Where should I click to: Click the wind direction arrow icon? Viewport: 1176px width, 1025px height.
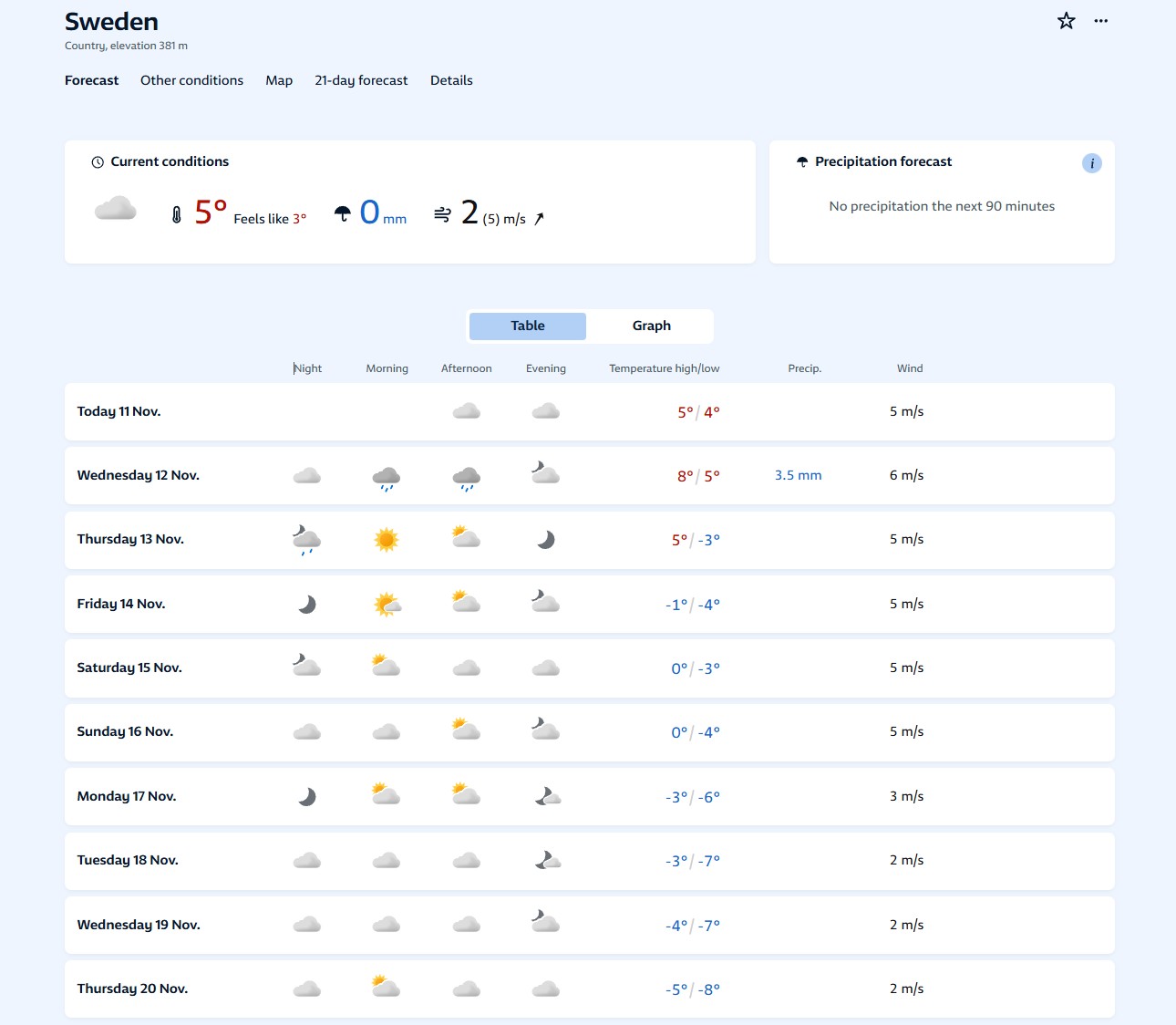(x=539, y=219)
